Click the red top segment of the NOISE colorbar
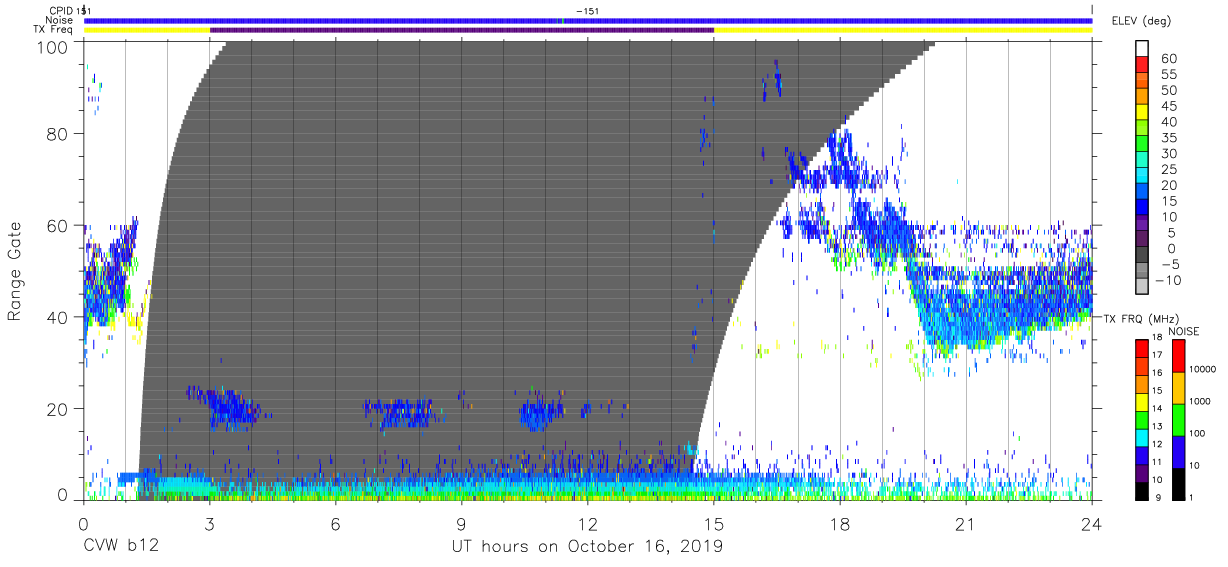 (1178, 356)
